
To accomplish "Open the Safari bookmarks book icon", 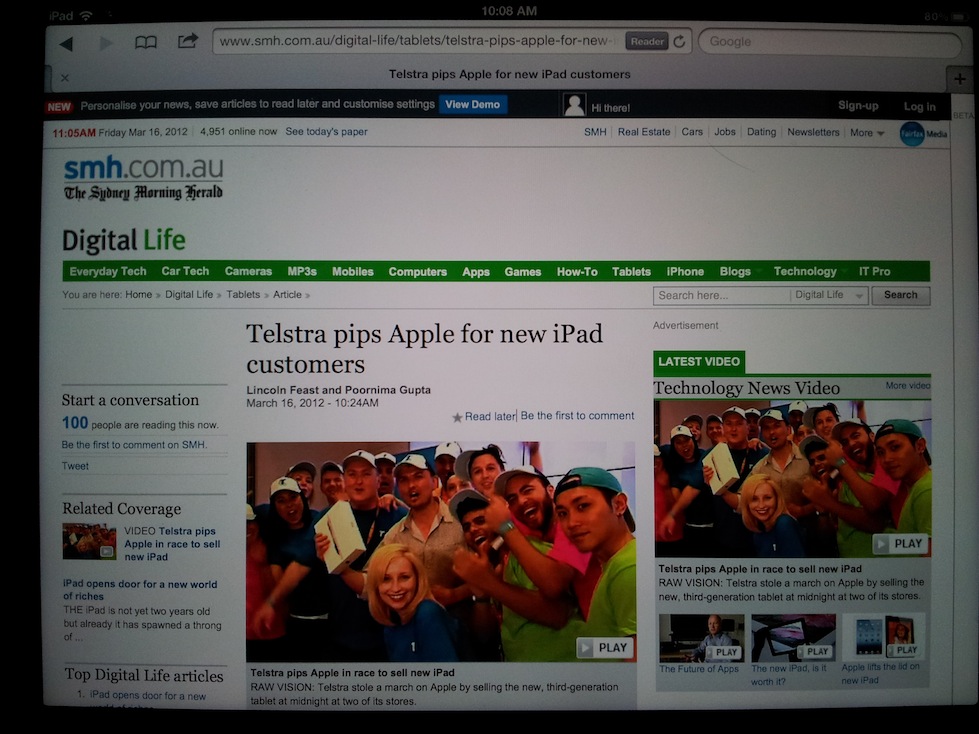I will 146,42.
